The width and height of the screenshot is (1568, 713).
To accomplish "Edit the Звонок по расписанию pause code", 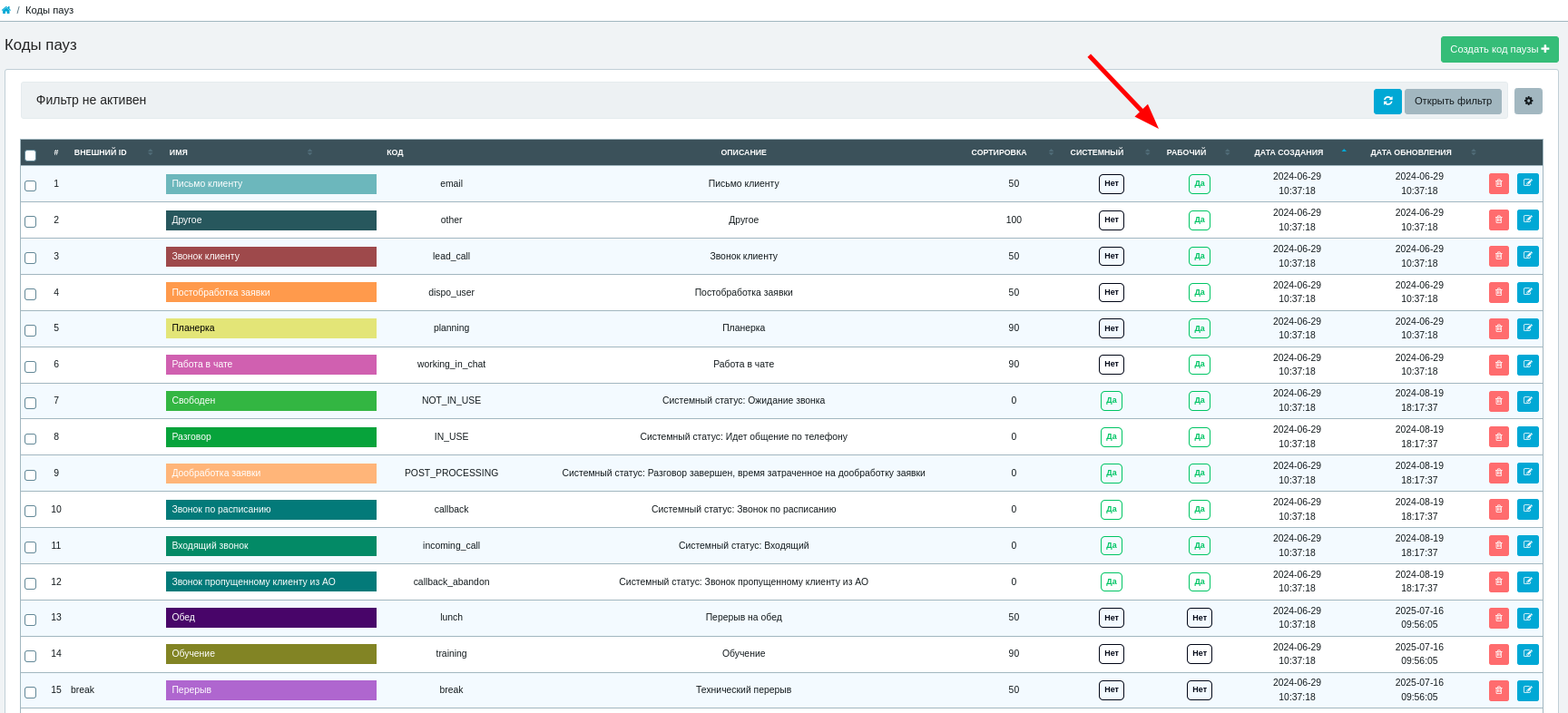I will click(x=1528, y=509).
